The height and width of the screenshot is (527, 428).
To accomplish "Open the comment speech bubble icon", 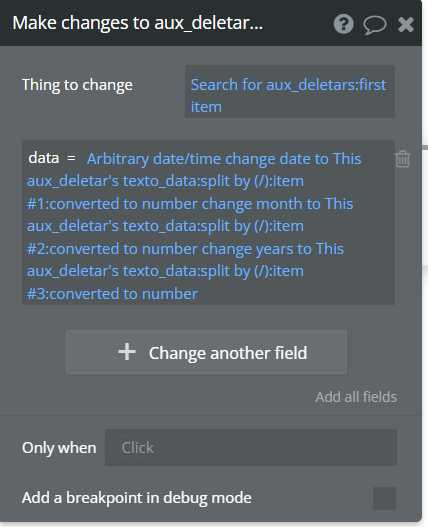I will [x=375, y=25].
